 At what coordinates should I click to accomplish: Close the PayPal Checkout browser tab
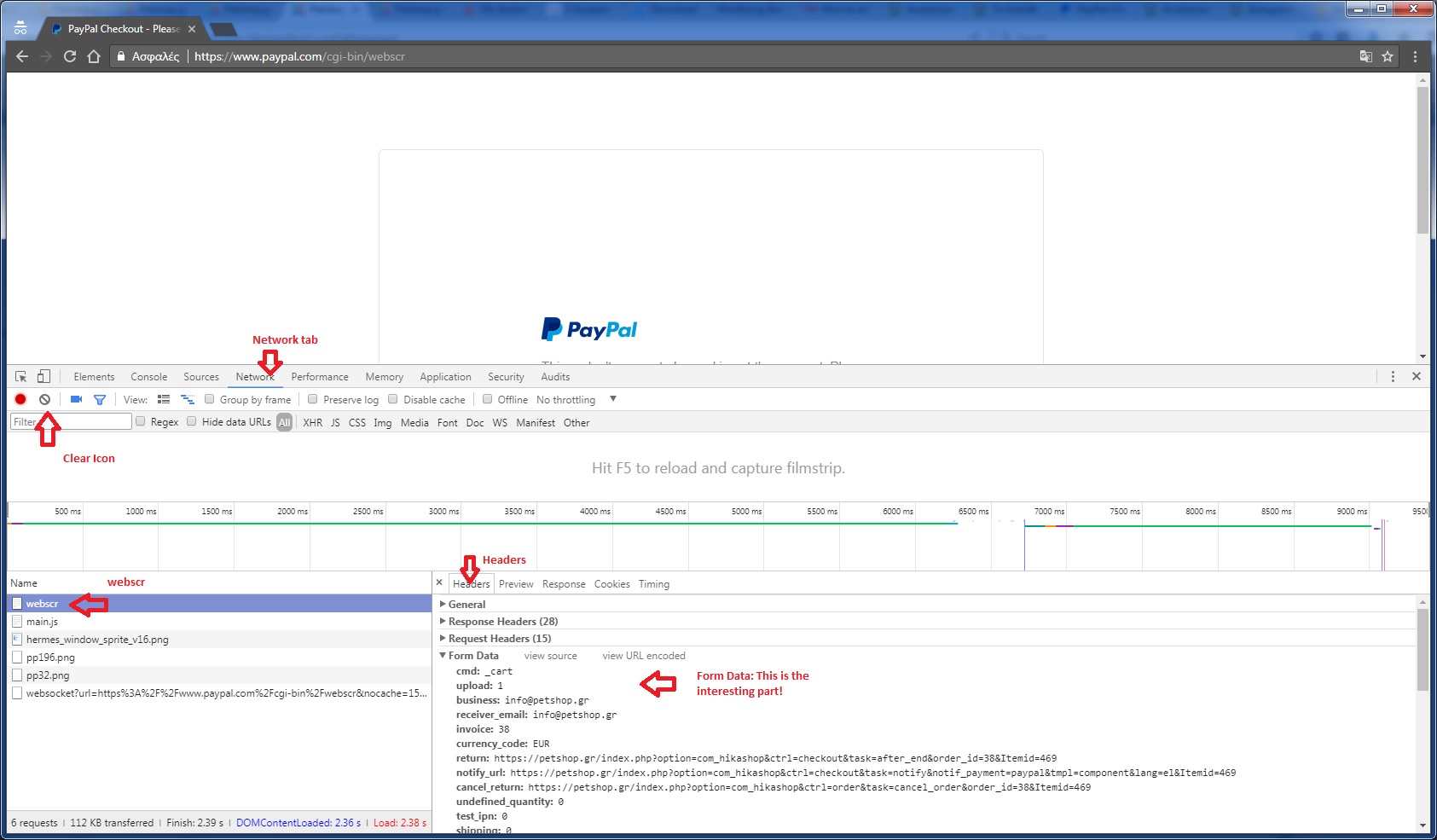[192, 29]
